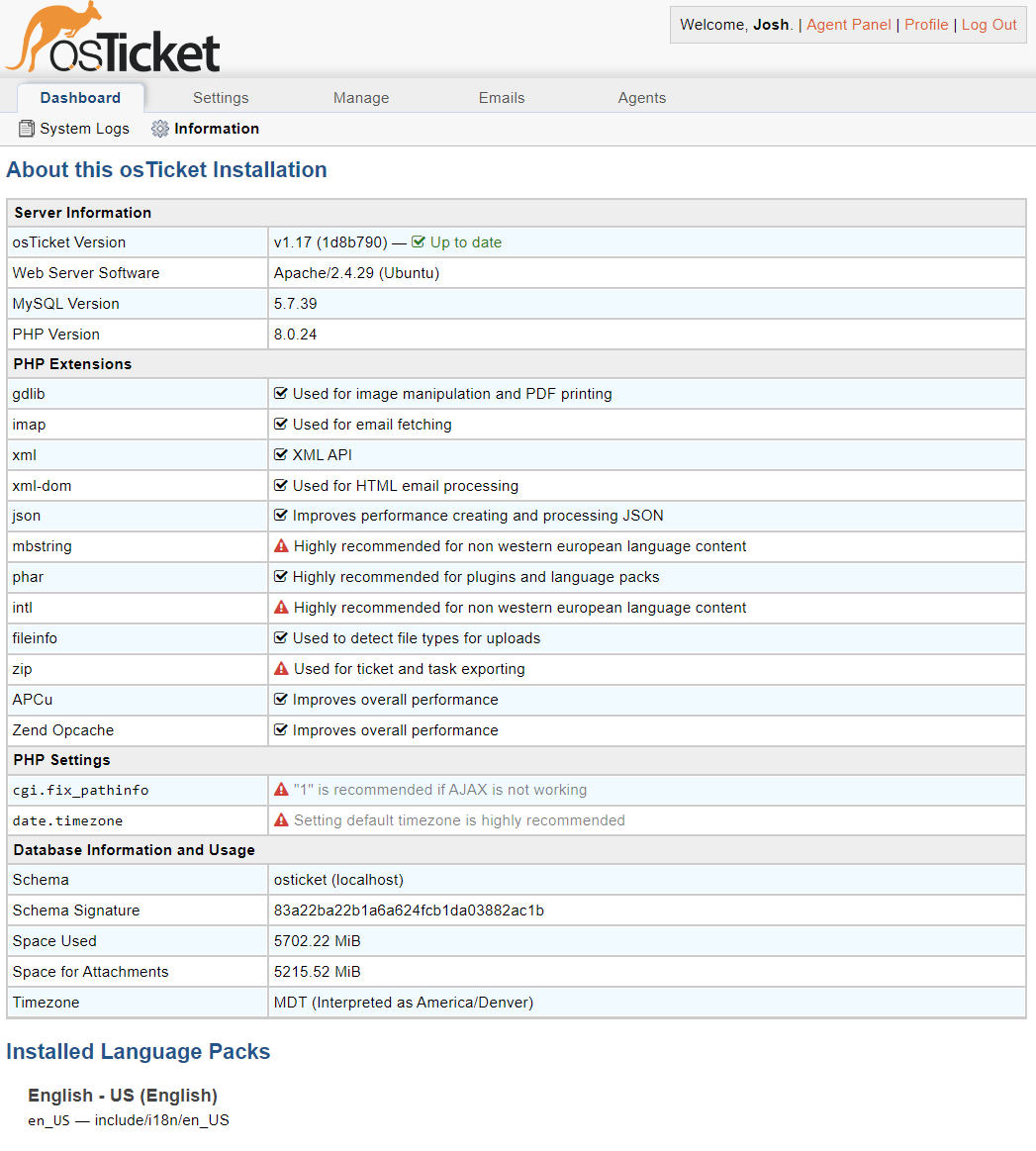1036x1151 pixels.
Task: Click the schema signature hash value
Action: point(410,911)
